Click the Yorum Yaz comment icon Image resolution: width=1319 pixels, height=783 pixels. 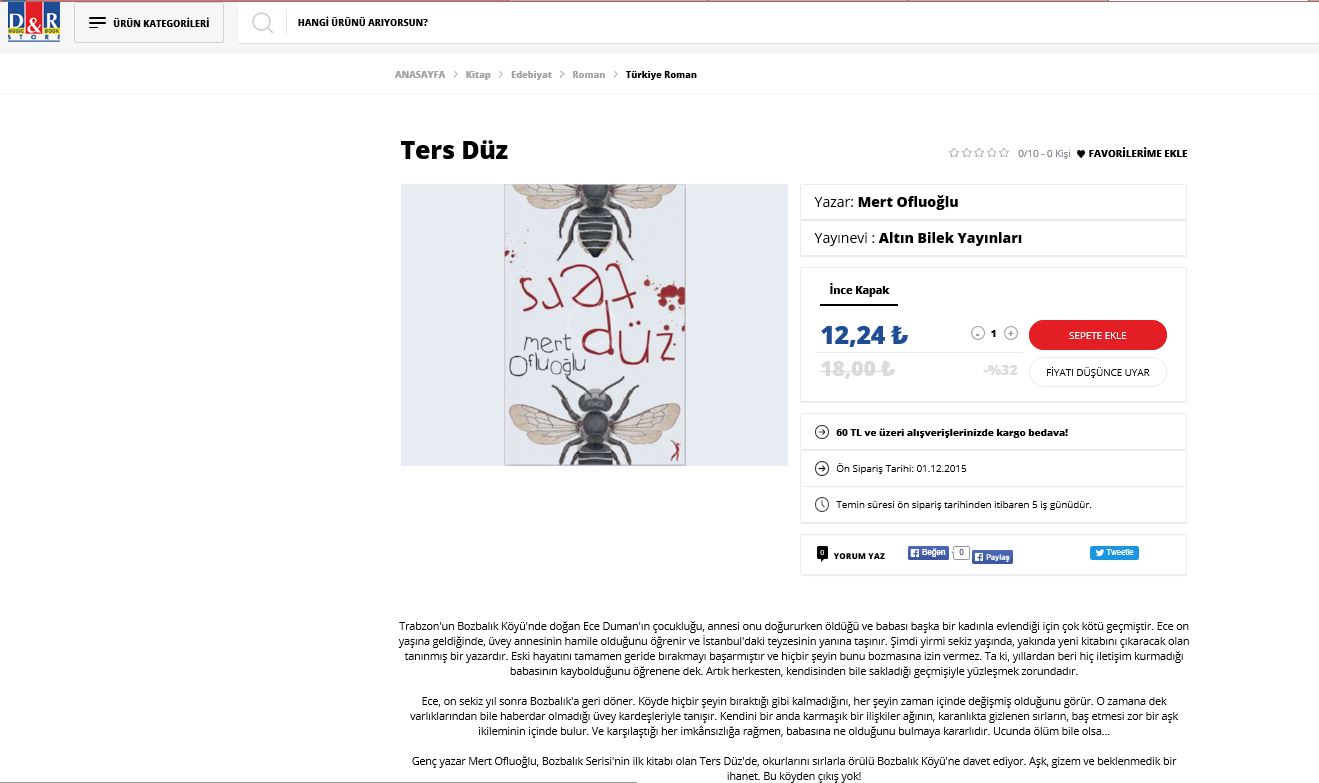click(x=822, y=553)
